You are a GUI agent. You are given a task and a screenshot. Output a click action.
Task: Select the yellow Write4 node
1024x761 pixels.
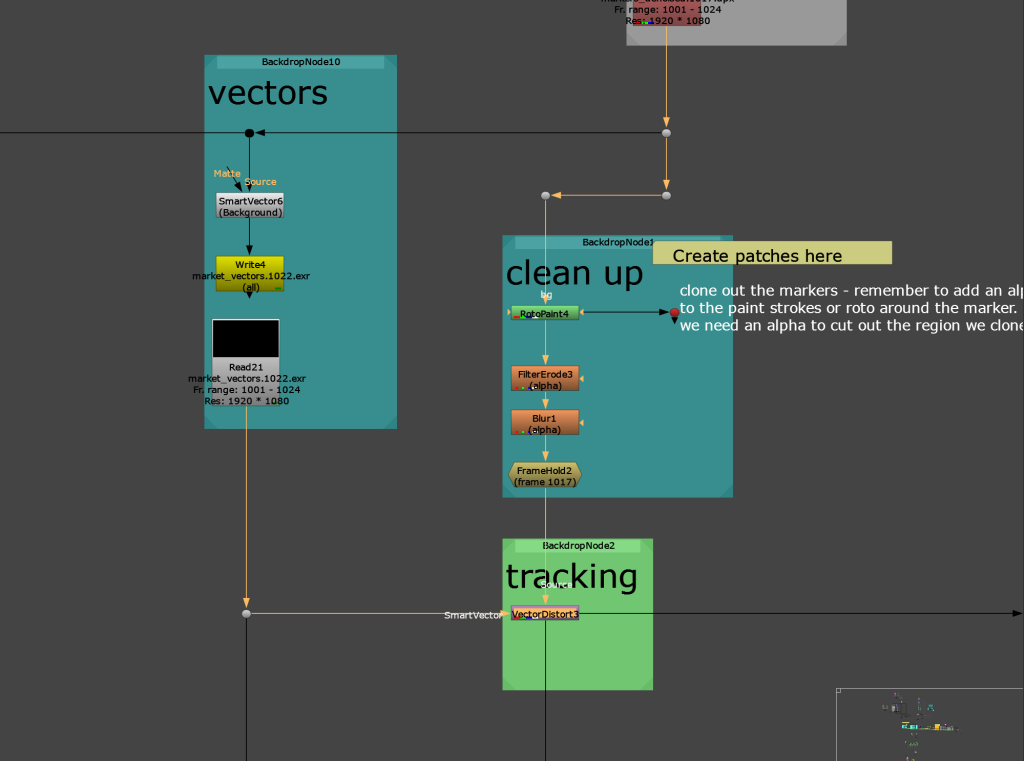click(249, 274)
